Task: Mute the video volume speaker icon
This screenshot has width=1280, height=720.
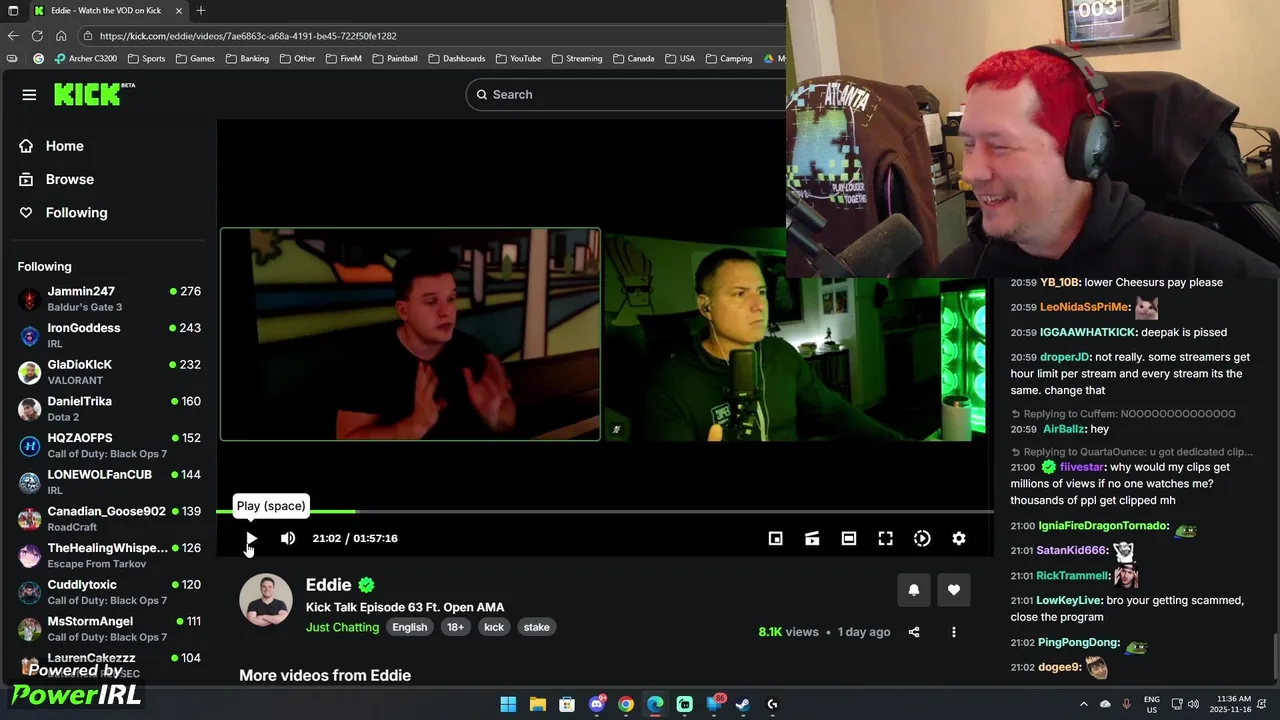Action: [288, 538]
